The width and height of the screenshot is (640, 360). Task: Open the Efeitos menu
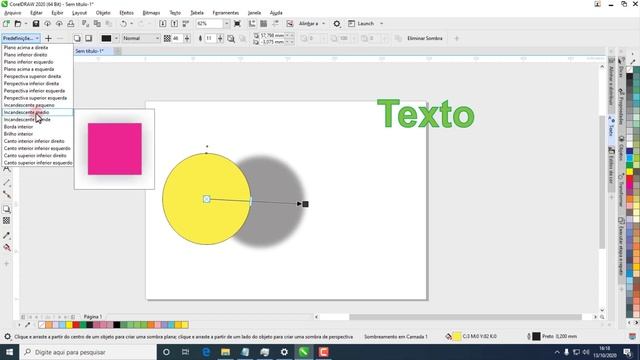[126, 13]
